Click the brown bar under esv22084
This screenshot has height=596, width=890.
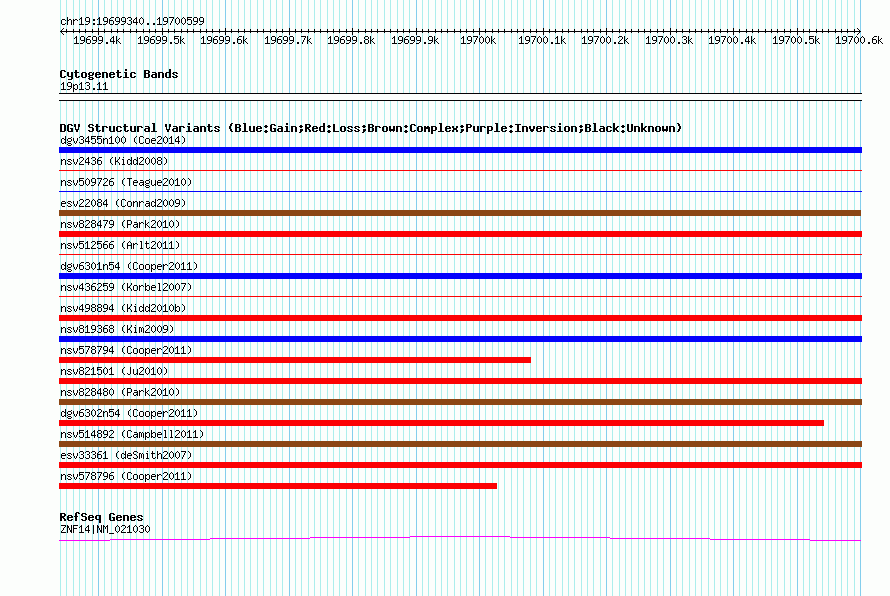[460, 213]
